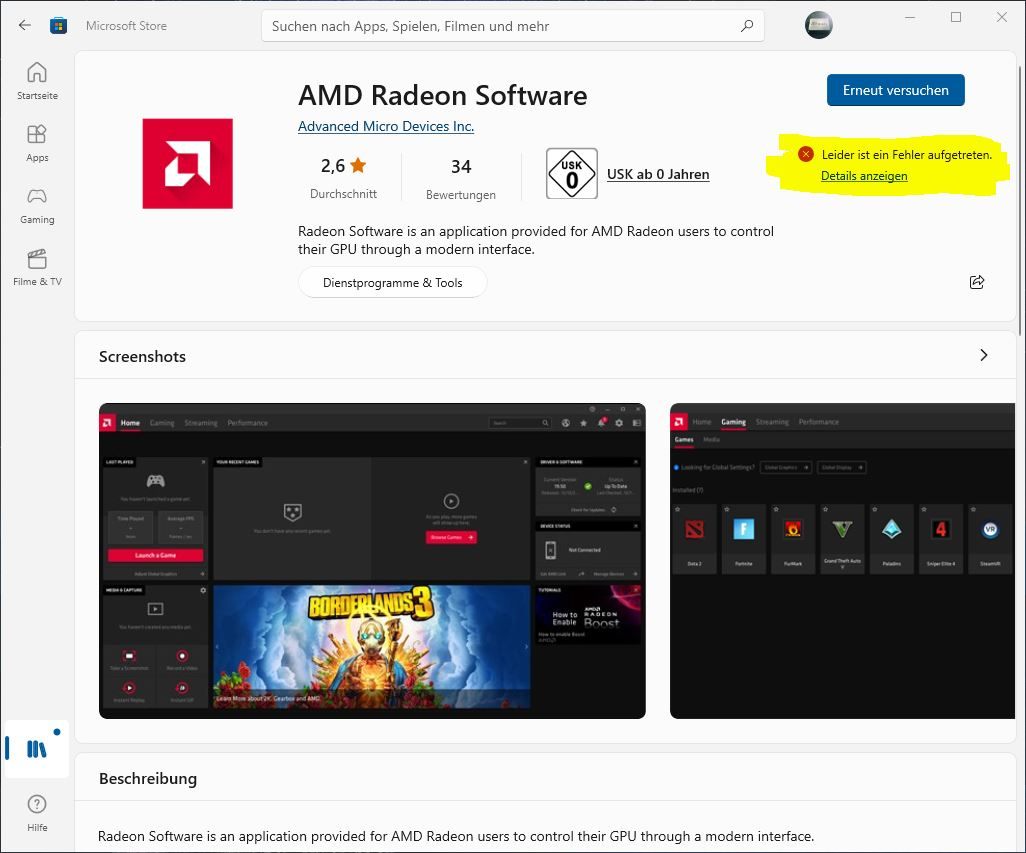Click Erneut versuchen button
The height and width of the screenshot is (853, 1026).
pos(895,90)
